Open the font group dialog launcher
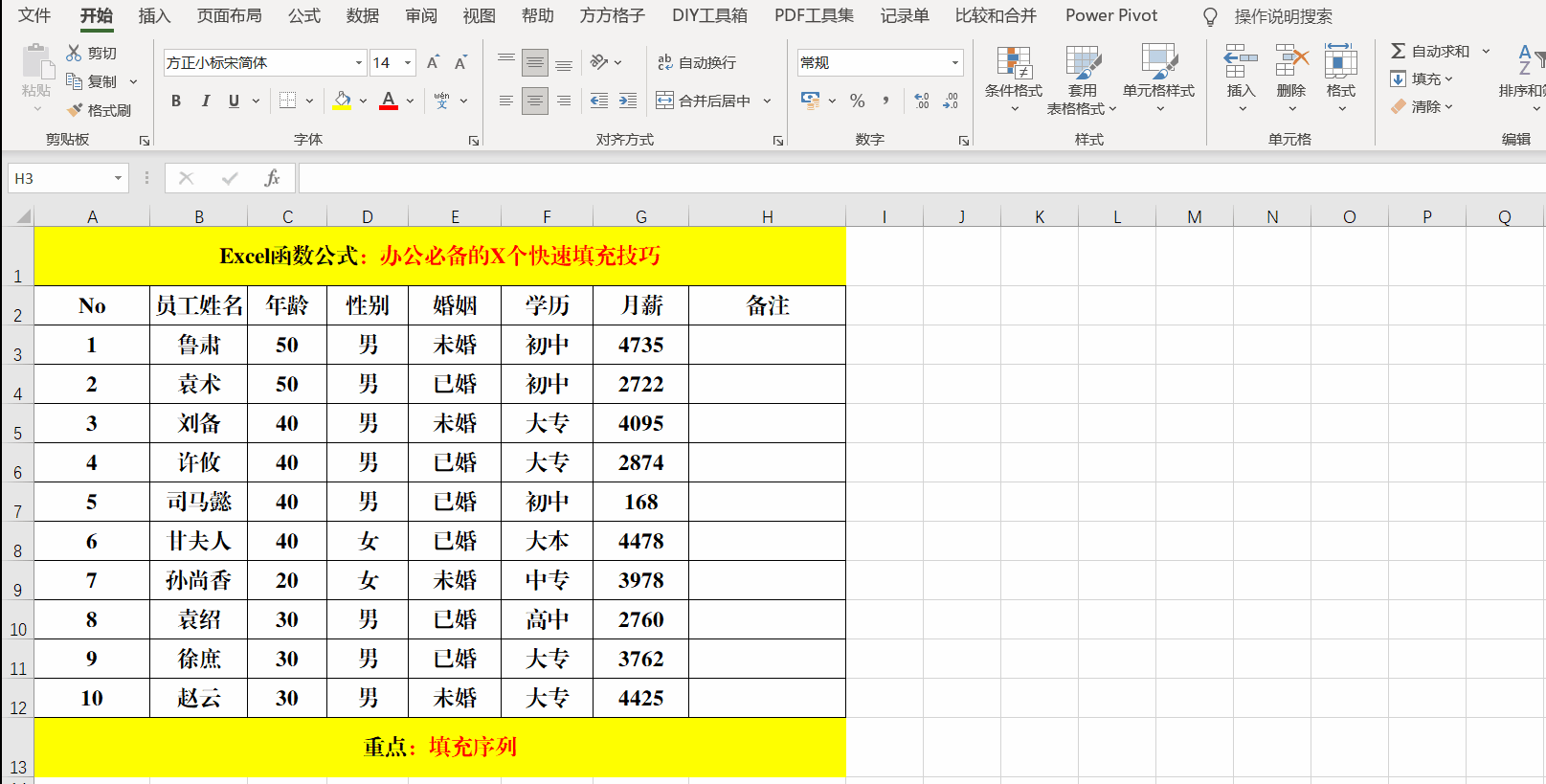 pyautogui.click(x=474, y=141)
